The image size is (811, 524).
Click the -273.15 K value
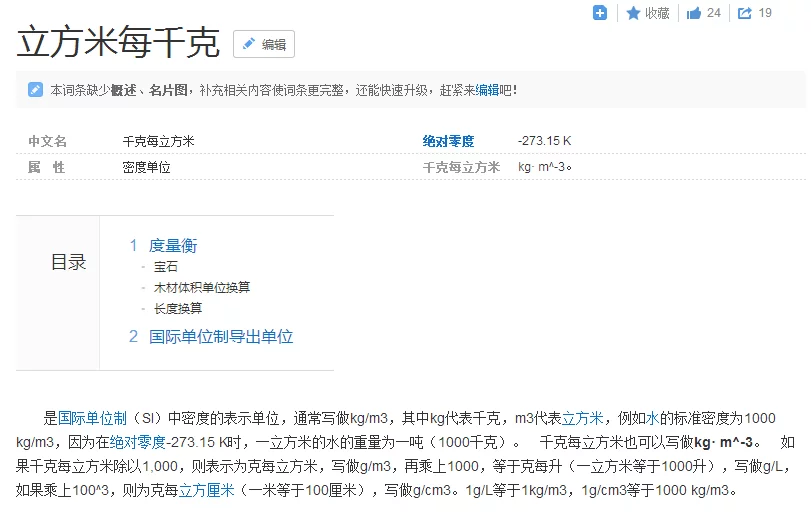pyautogui.click(x=545, y=141)
